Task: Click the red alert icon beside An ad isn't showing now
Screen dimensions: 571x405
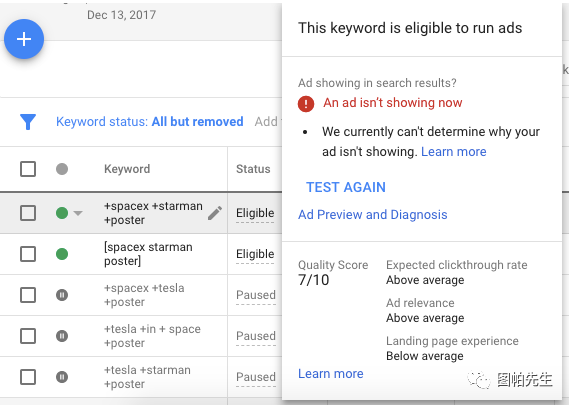Action: [x=306, y=104]
